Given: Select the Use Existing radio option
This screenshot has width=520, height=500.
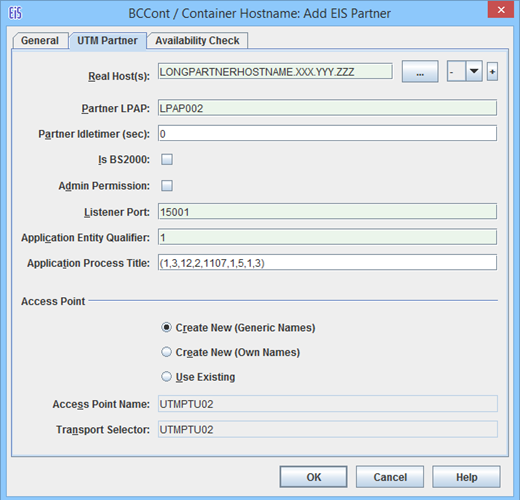Looking at the screenshot, I should pos(166,377).
